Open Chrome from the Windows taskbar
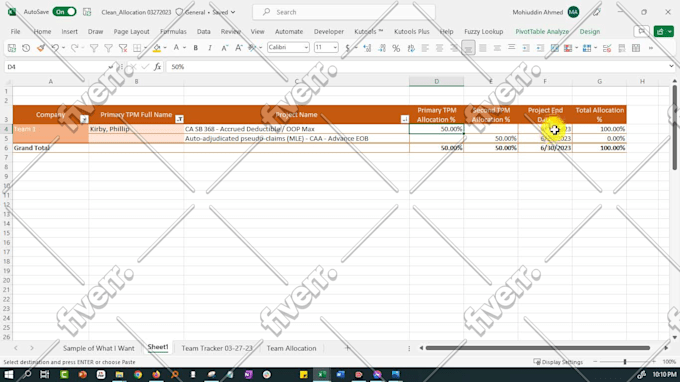 point(138,375)
